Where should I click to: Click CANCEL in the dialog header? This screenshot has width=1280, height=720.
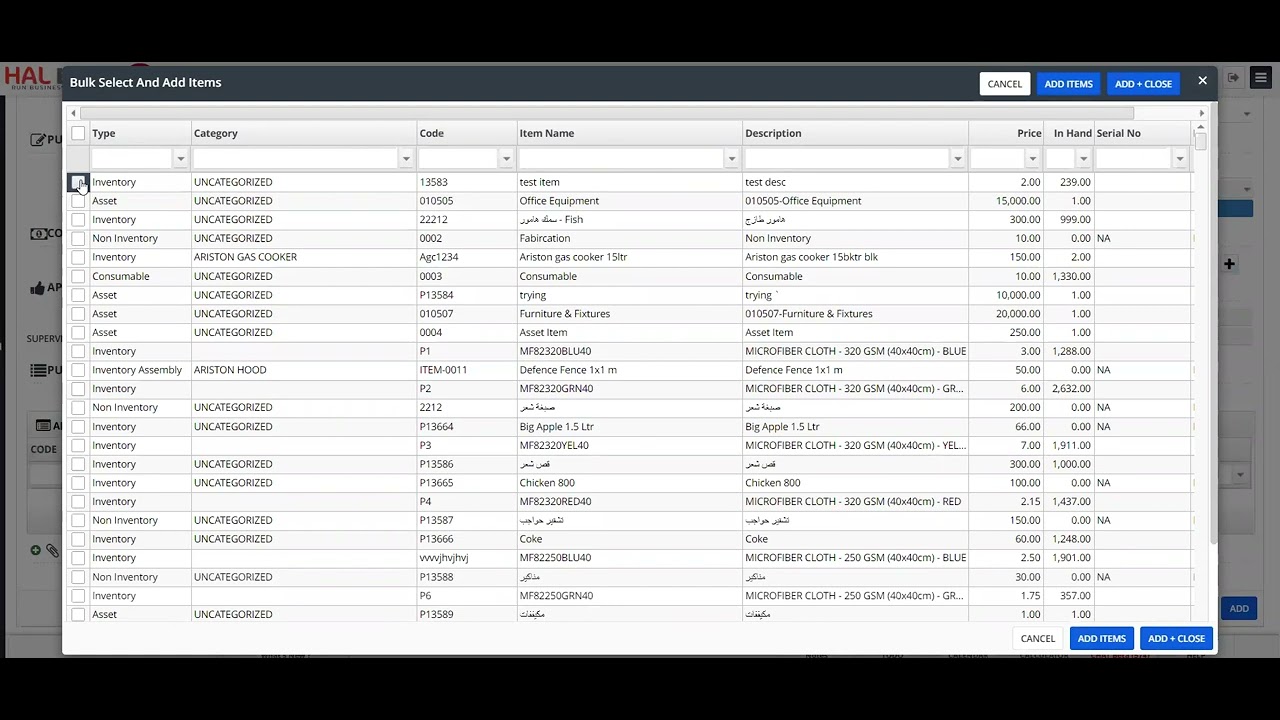(1005, 84)
